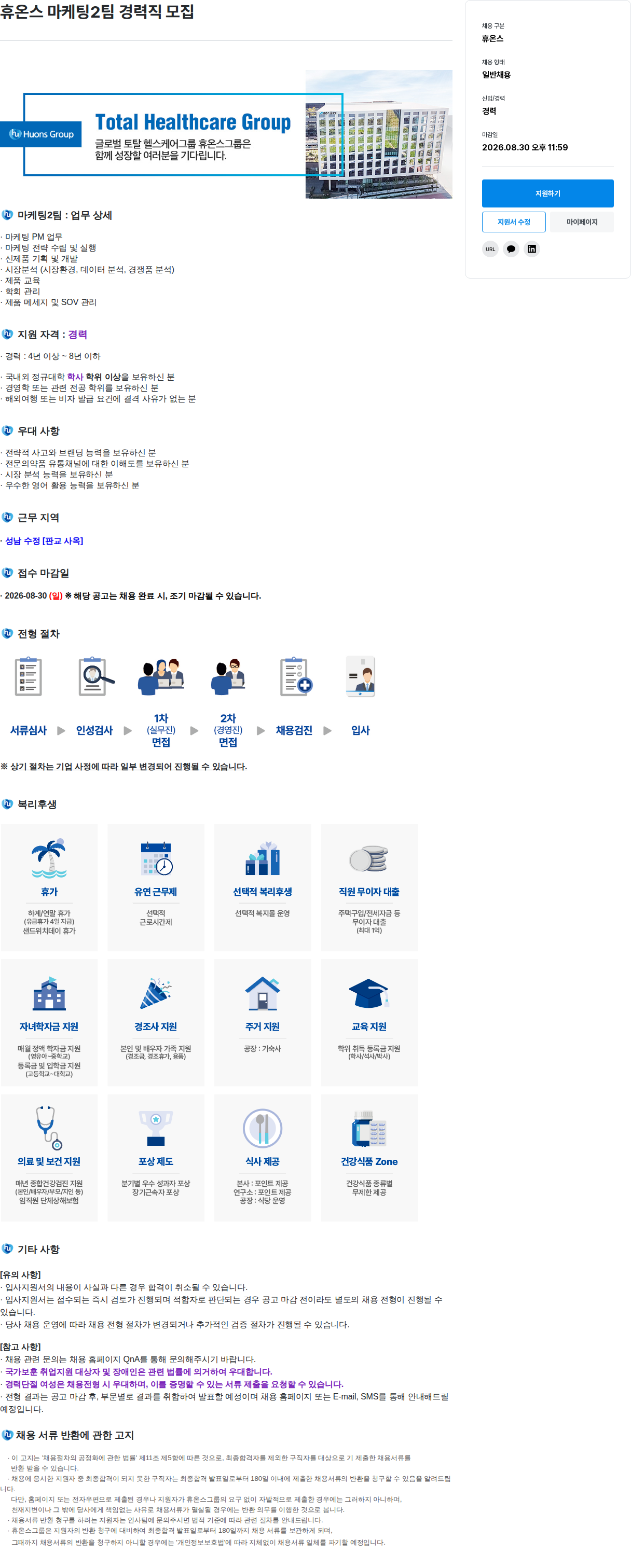Click the 2차 면접 interview icon
The width and height of the screenshot is (631, 1568).
(228, 676)
